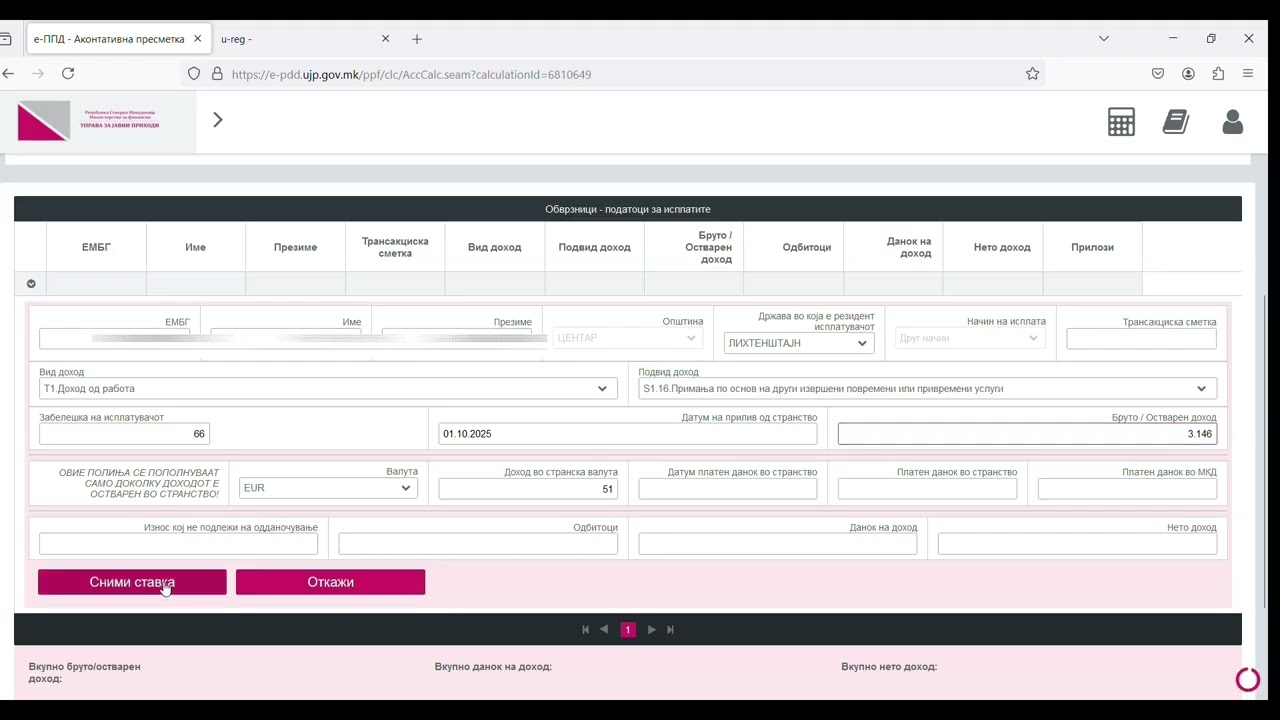Open Држава резидент dropdown ЛИХТЕНШТАЈН
This screenshot has width=1280, height=720.
tap(799, 343)
